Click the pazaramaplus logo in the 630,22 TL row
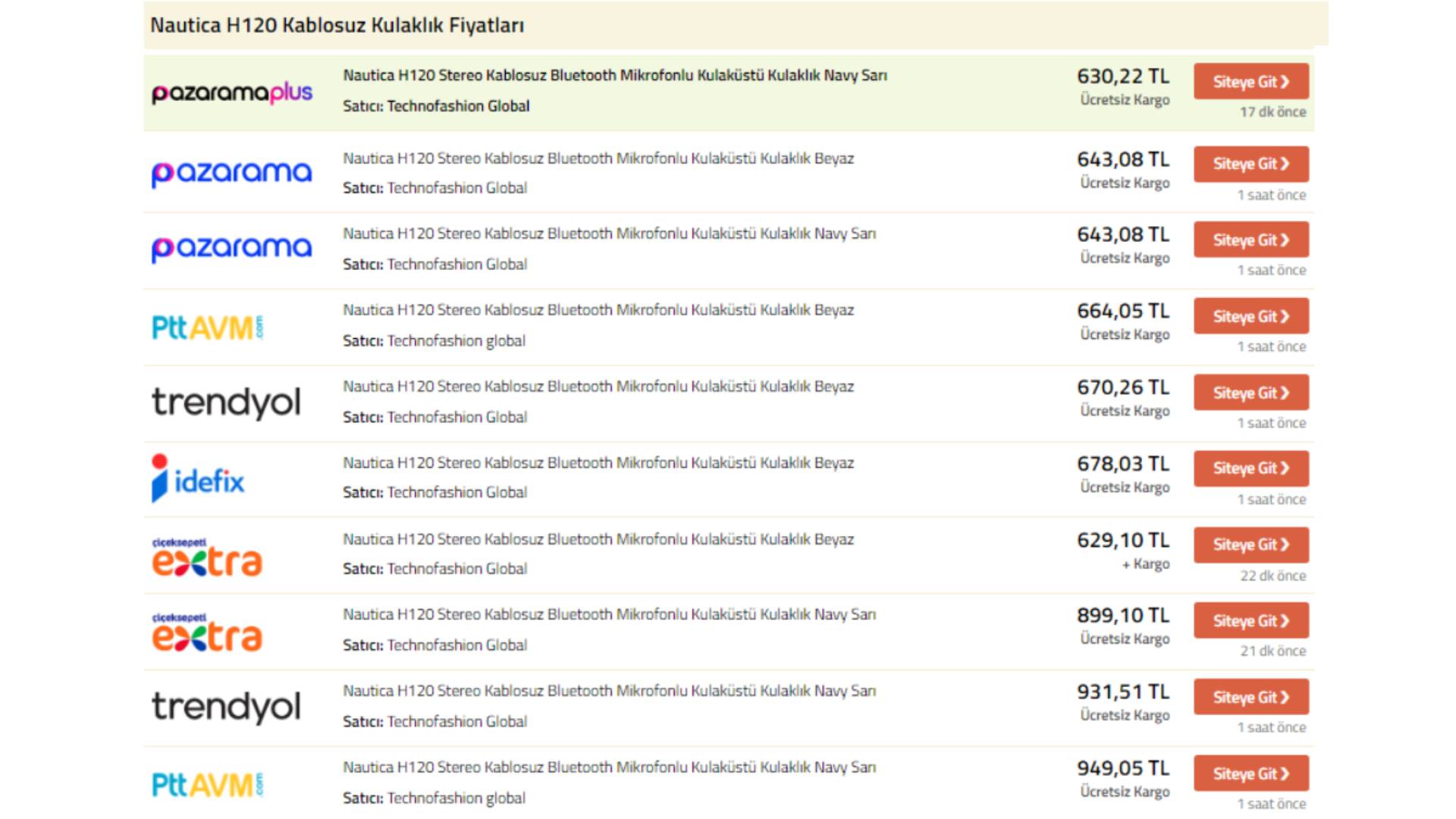This screenshot has width=1456, height=819. click(x=232, y=93)
